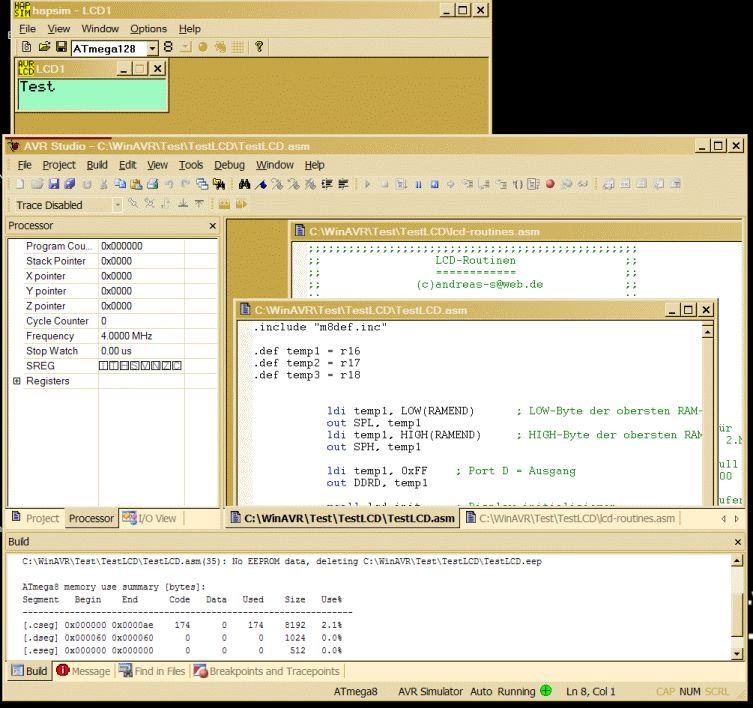Click the Print icon in AVR Studio toolbar
This screenshot has width=753, height=708.
(153, 184)
